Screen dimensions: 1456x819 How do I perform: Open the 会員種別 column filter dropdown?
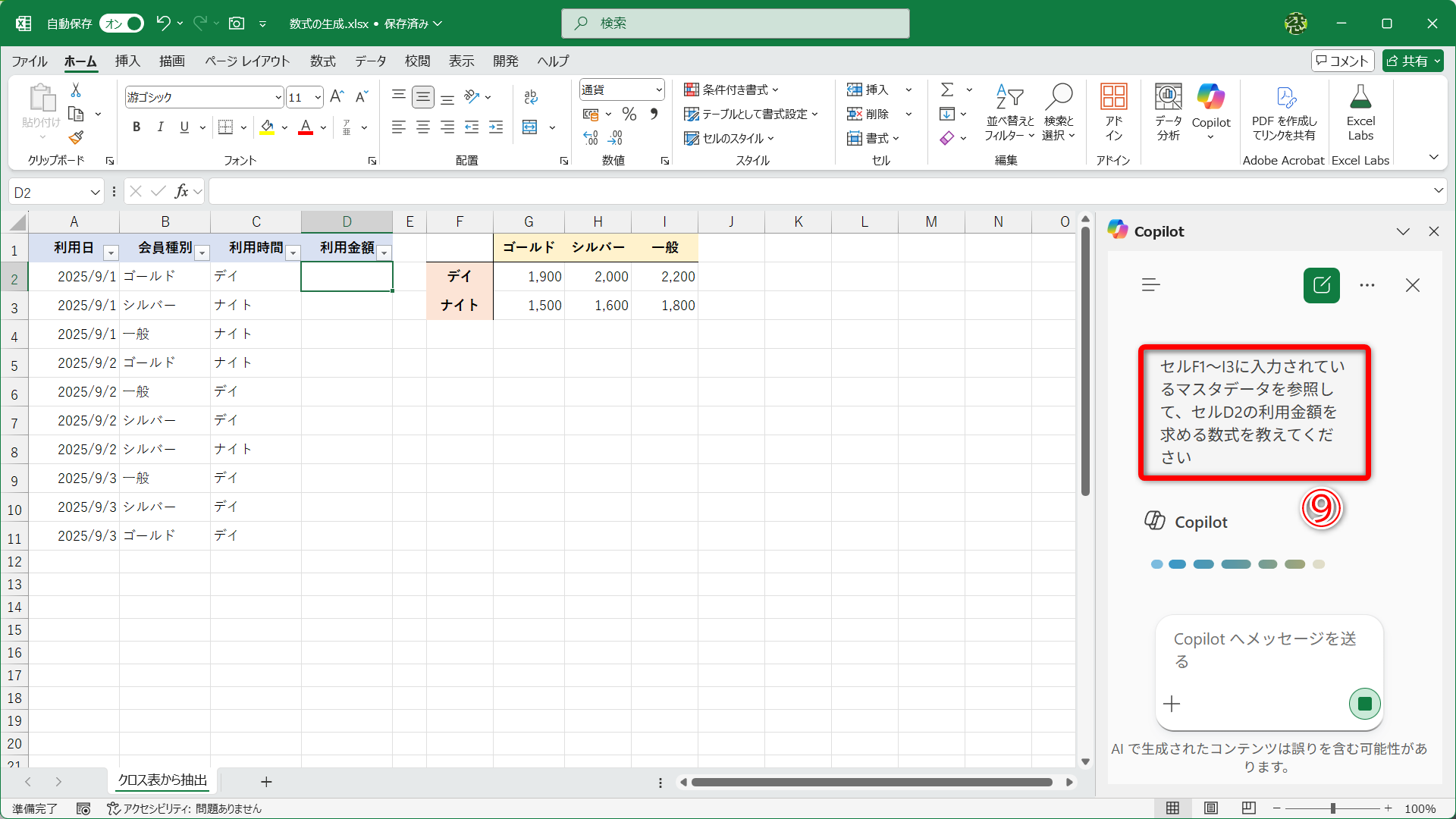click(202, 253)
